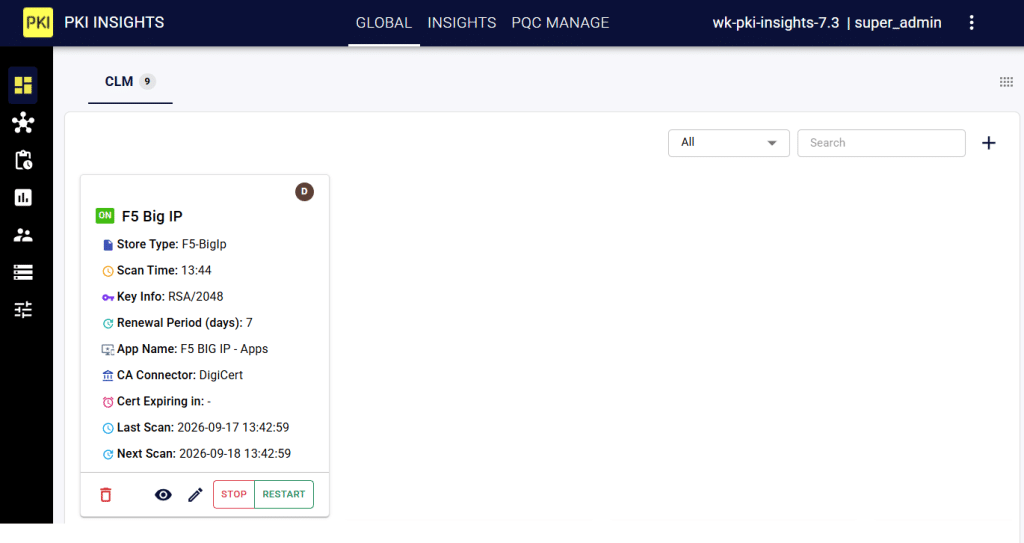
Task: Click the Last Scan timestamp 2026-09-17 13:42:59
Action: pos(233,427)
